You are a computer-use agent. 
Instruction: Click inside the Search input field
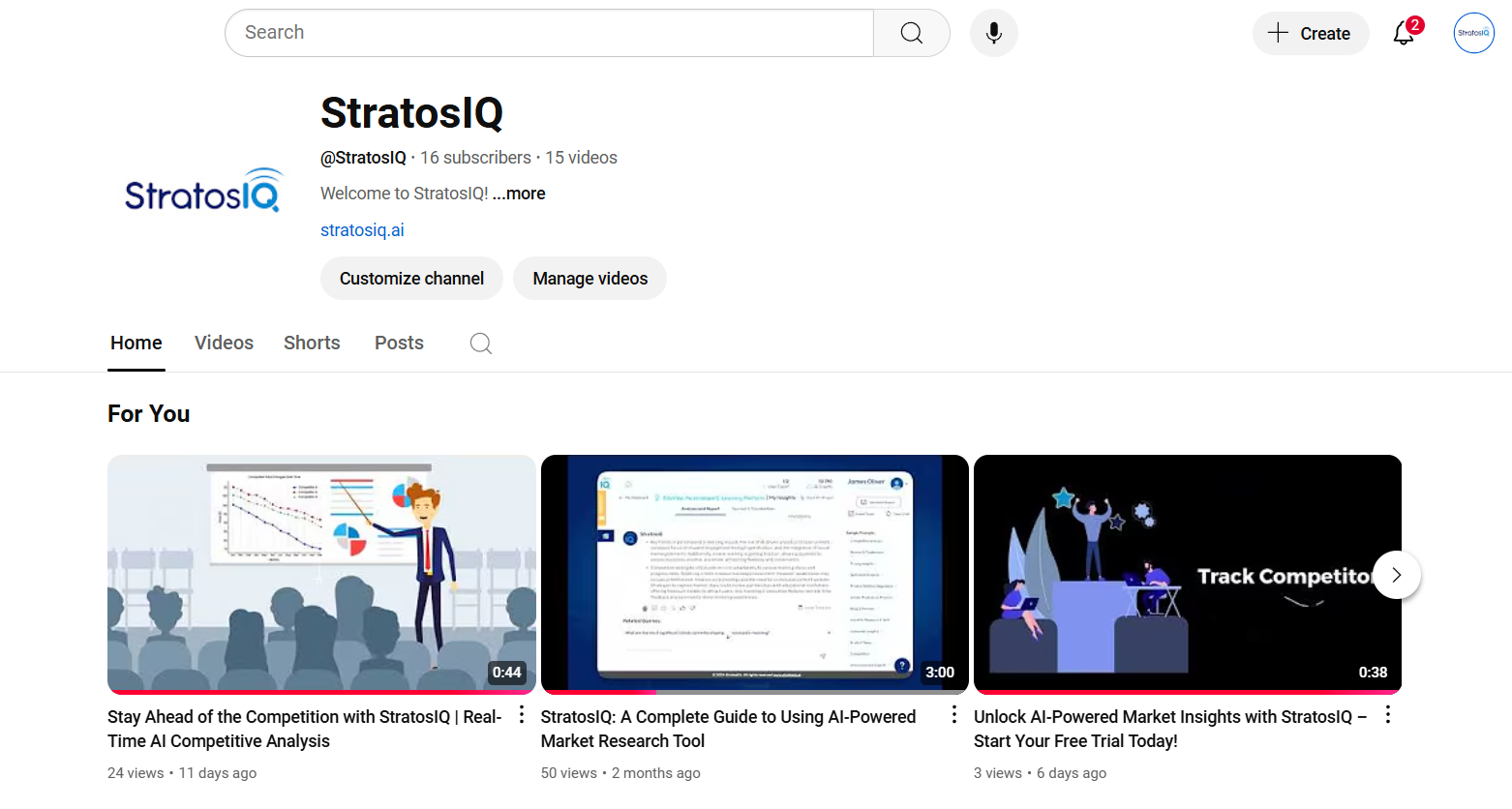tap(549, 32)
